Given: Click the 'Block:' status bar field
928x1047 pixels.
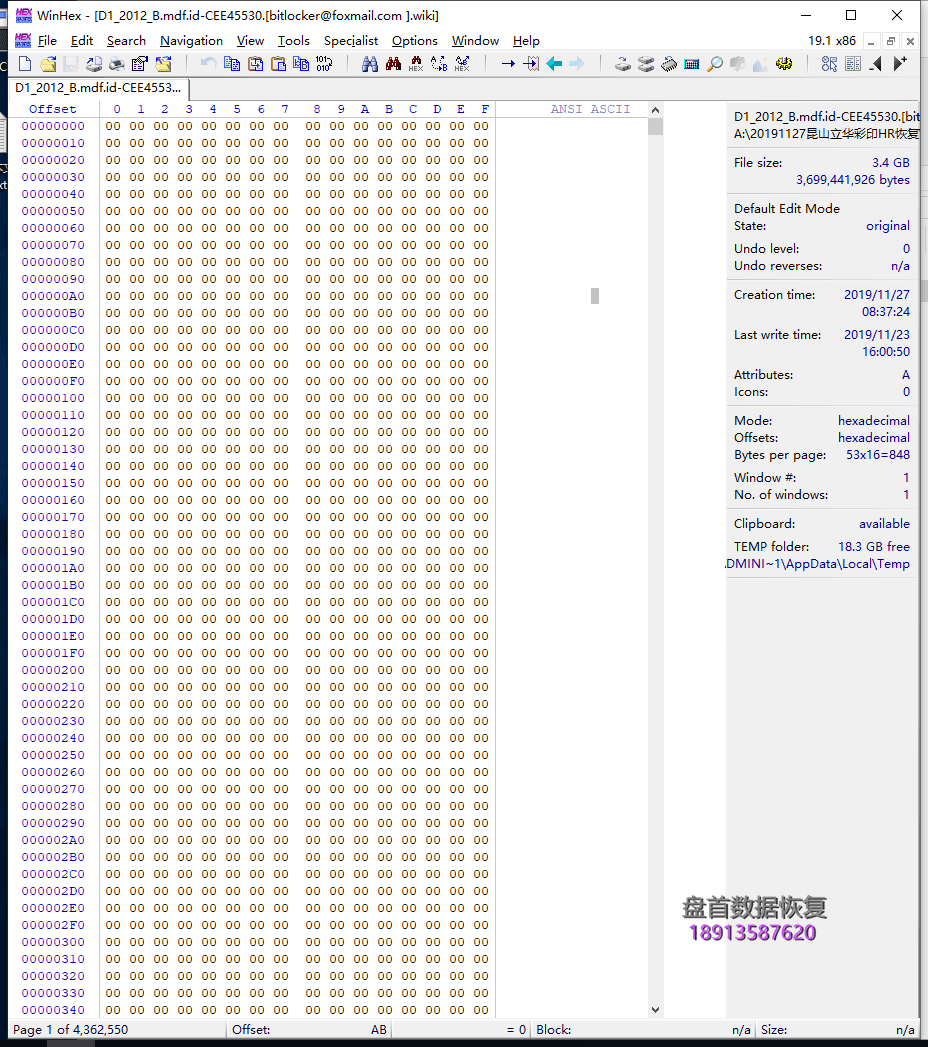Looking at the screenshot, I should pos(643,1030).
